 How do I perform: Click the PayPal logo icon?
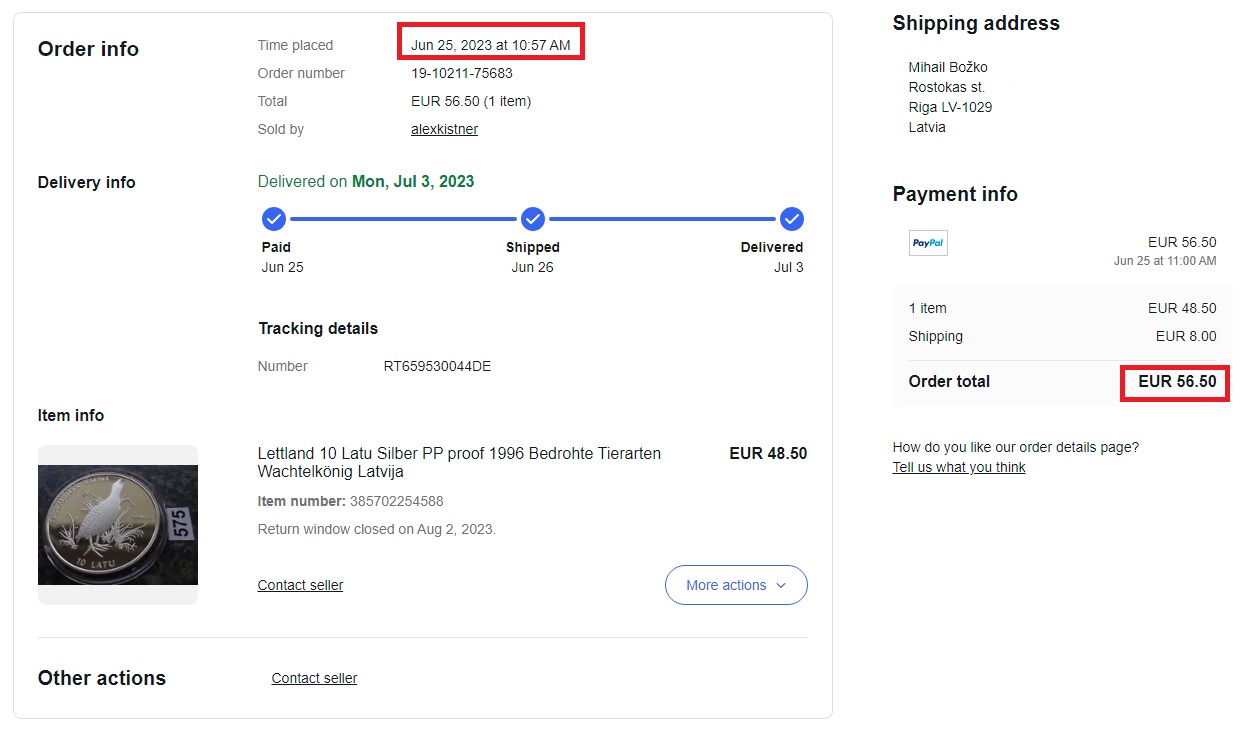928,243
